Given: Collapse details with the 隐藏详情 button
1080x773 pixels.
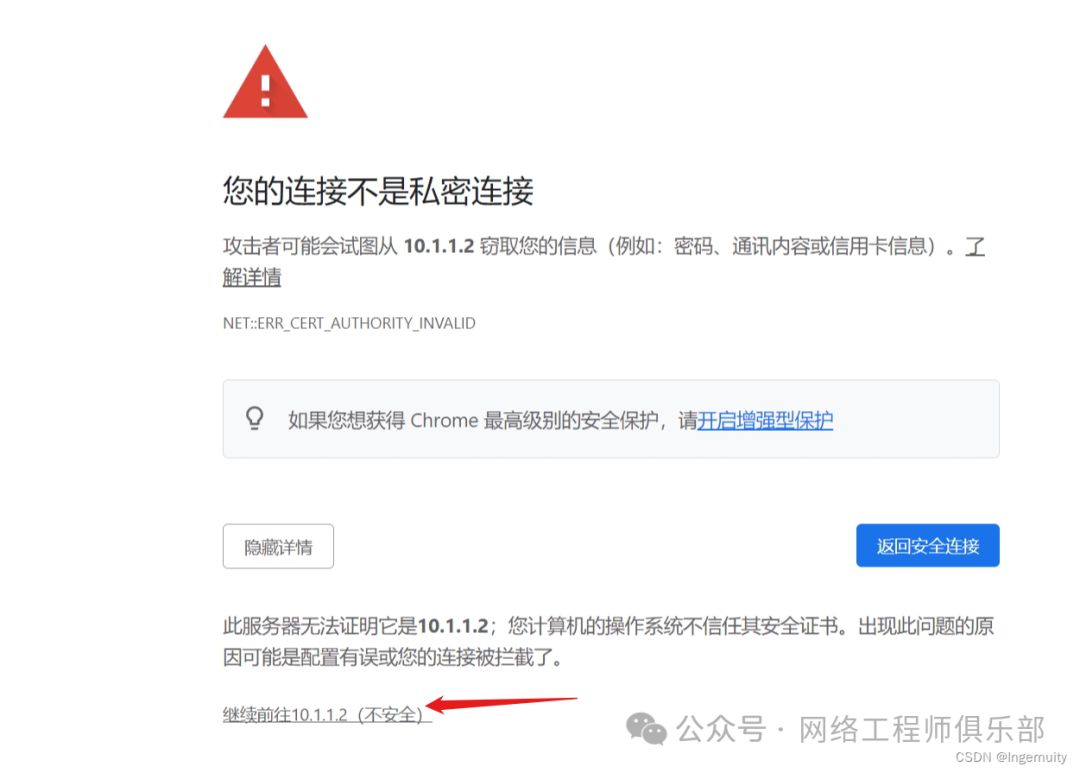Looking at the screenshot, I should 278,546.
